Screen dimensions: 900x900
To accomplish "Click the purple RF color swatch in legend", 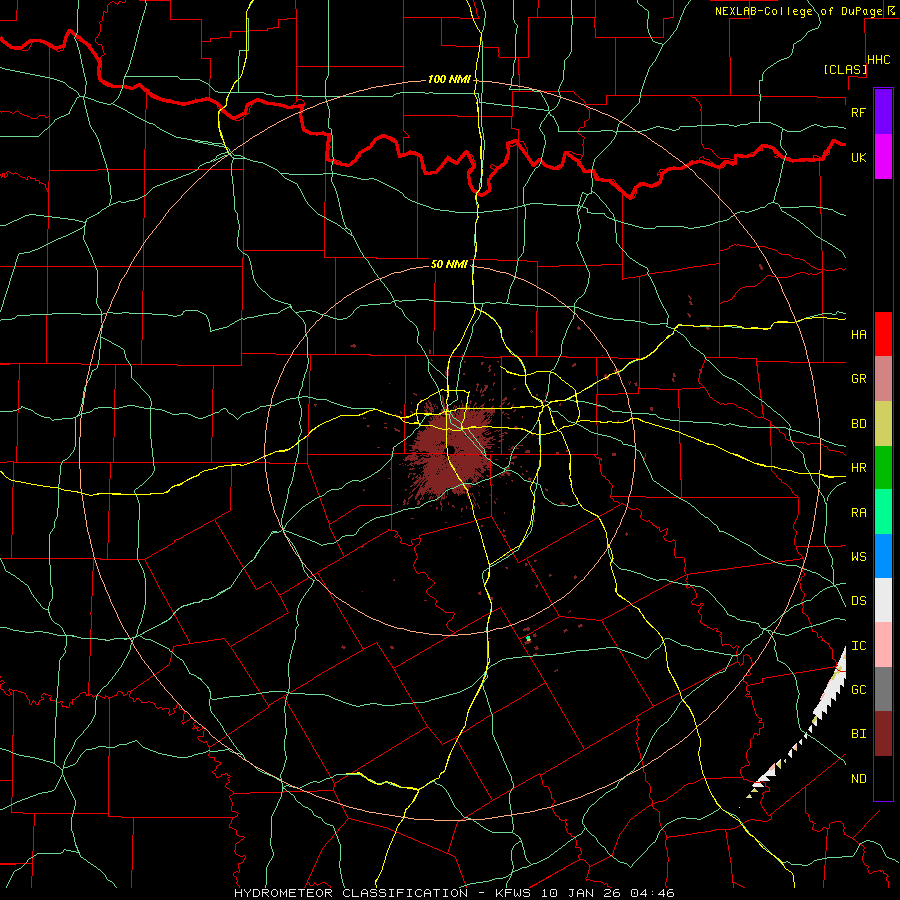I will tap(883, 112).
